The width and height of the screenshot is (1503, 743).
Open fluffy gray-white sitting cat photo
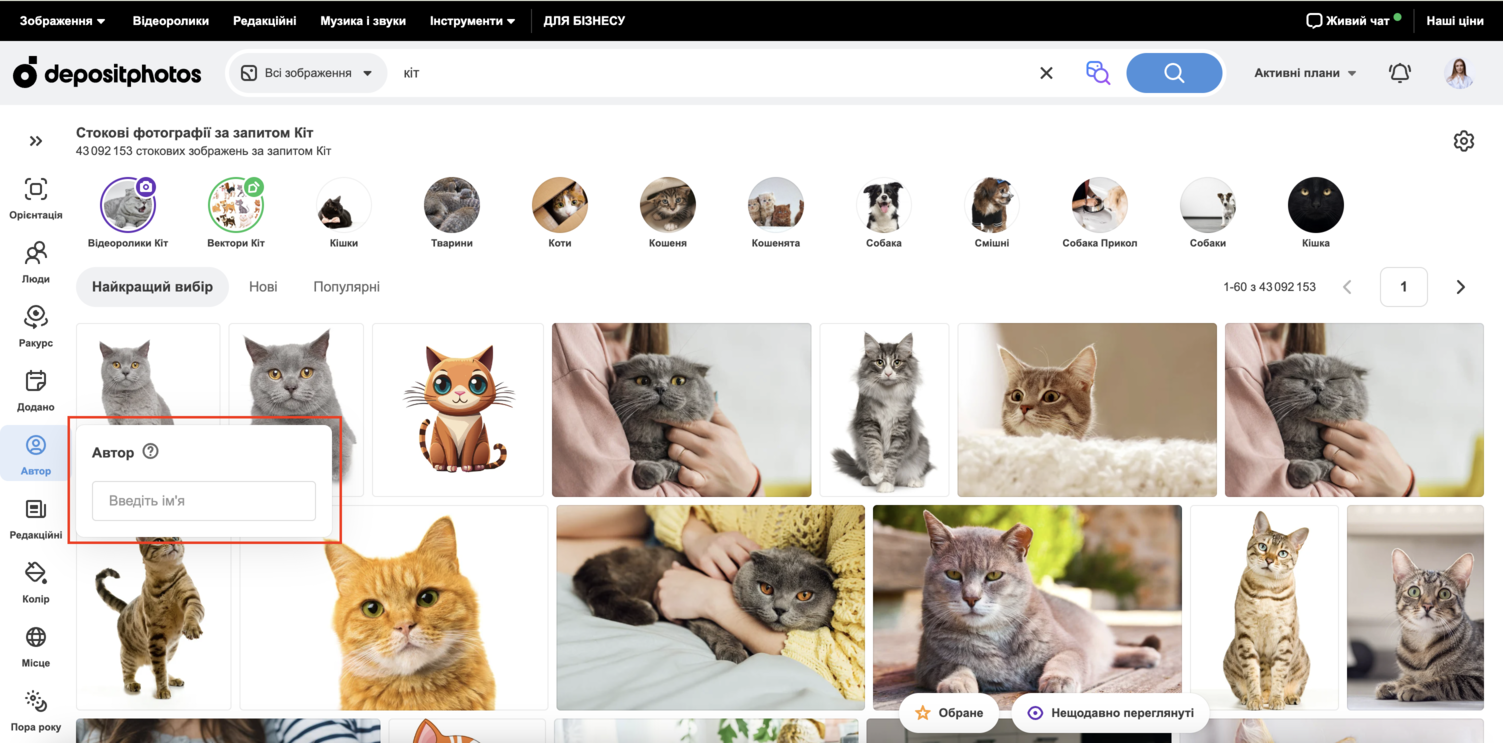pos(884,410)
